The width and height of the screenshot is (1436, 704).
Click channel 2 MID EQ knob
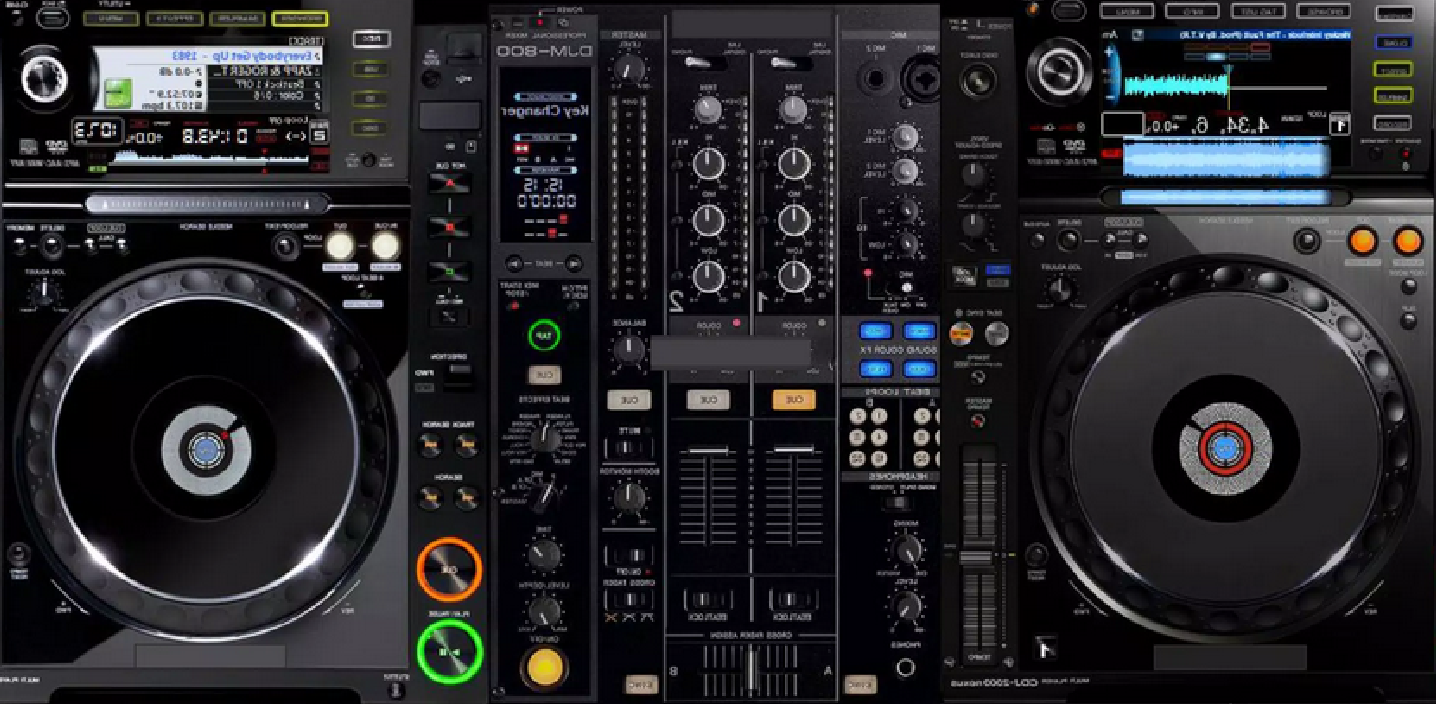[708, 219]
